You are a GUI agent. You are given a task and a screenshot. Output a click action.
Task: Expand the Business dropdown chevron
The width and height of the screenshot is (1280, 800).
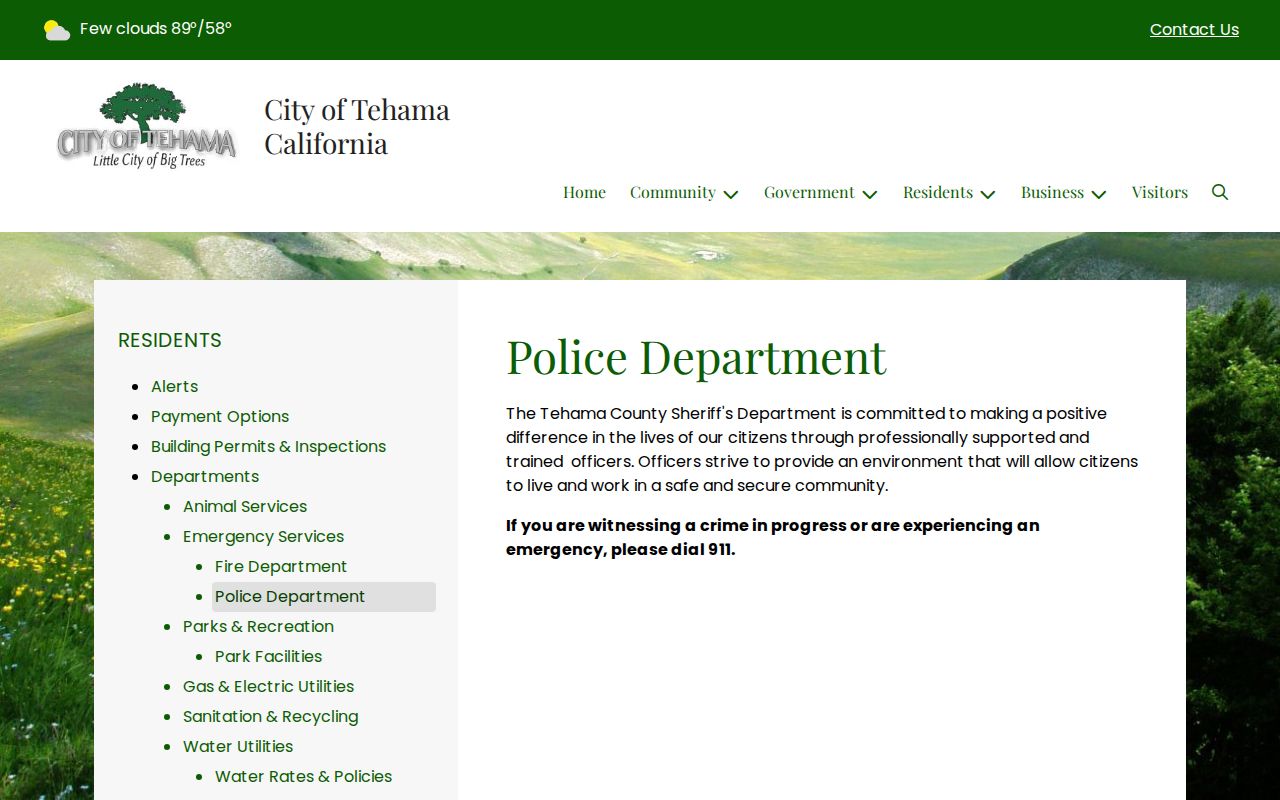[x=1099, y=194]
